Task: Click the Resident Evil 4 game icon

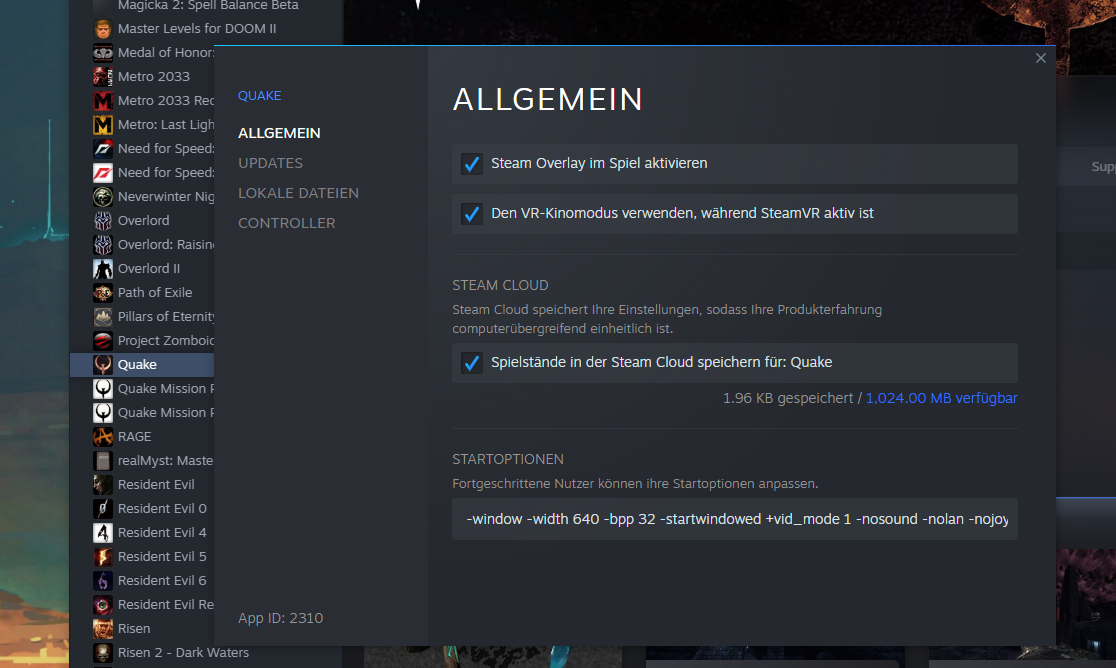Action: (102, 533)
